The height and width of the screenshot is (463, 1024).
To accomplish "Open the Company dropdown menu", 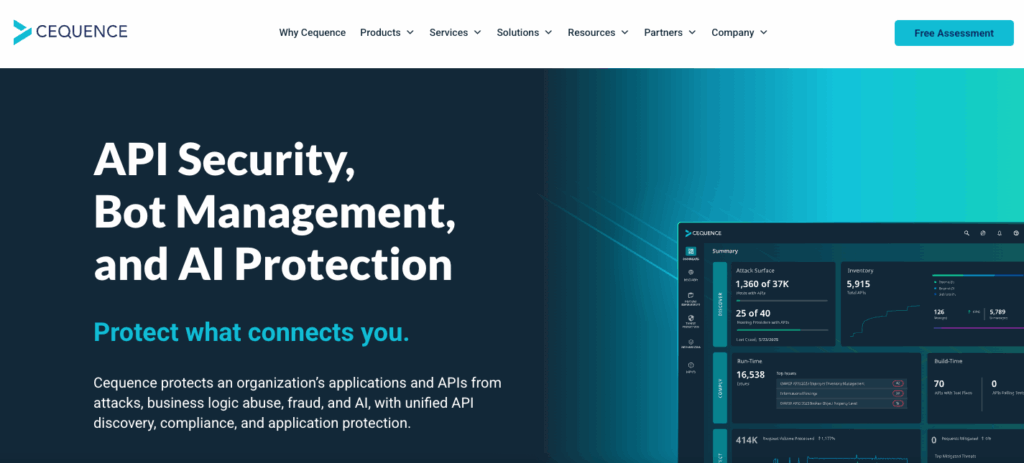I will (739, 32).
